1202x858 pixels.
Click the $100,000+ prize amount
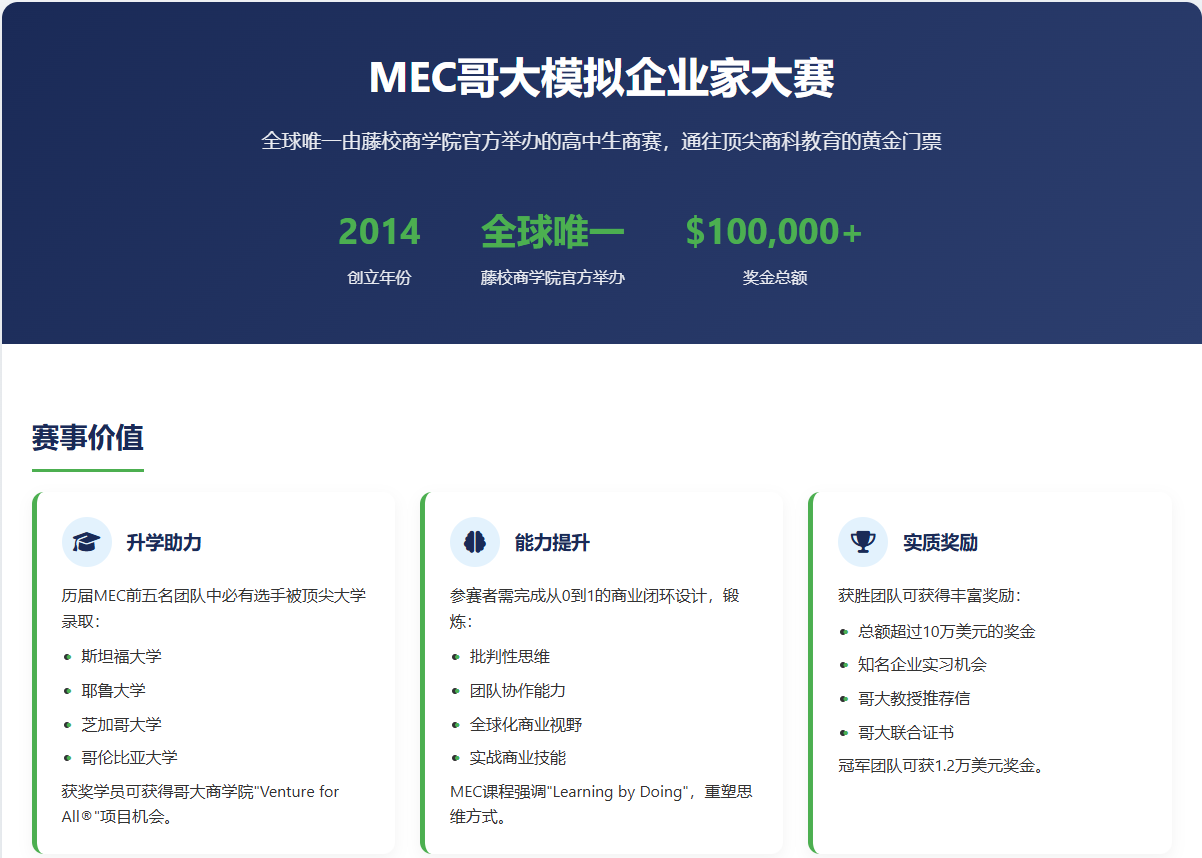(x=773, y=232)
